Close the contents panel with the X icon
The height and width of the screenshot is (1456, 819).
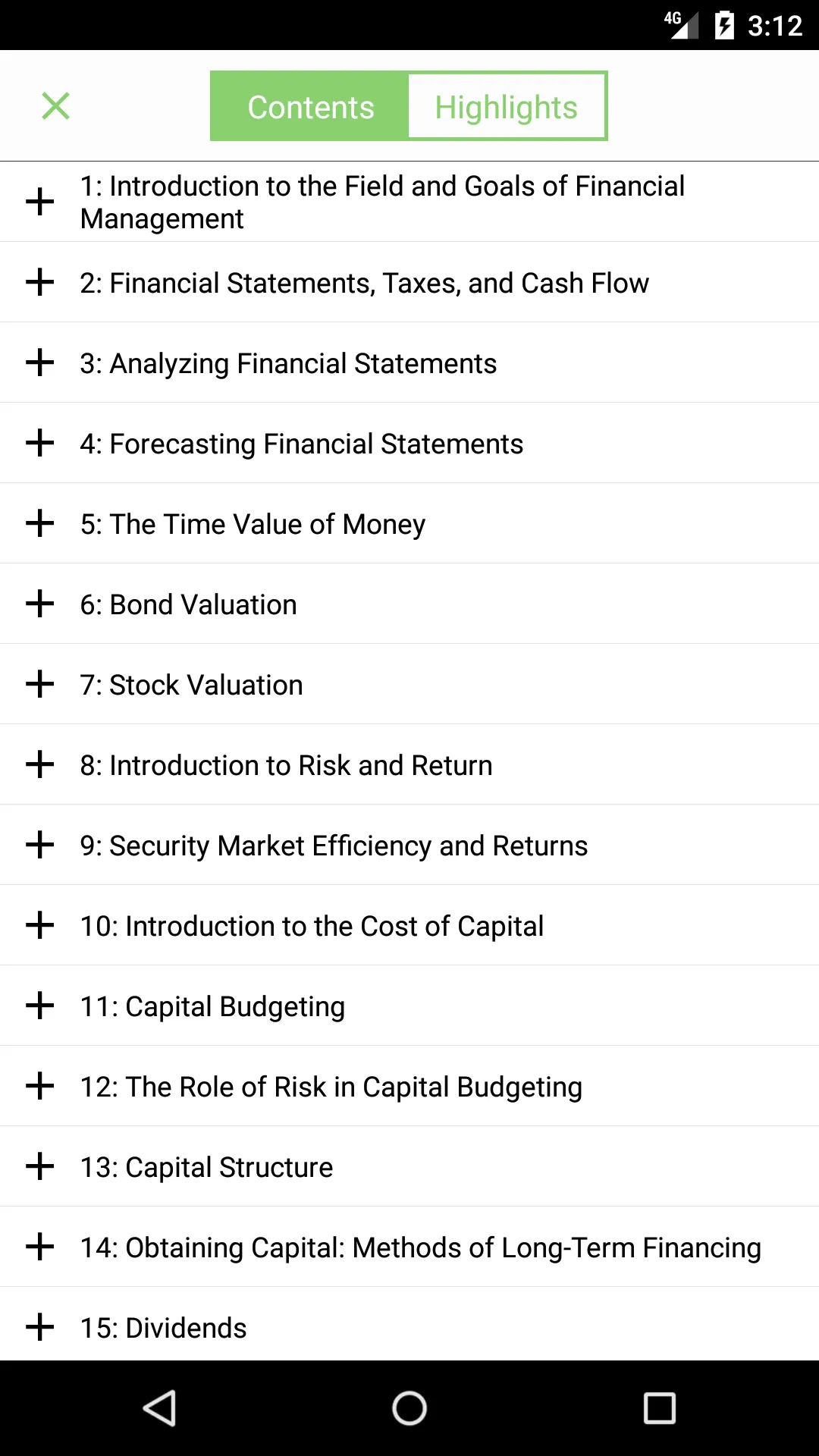pyautogui.click(x=55, y=106)
